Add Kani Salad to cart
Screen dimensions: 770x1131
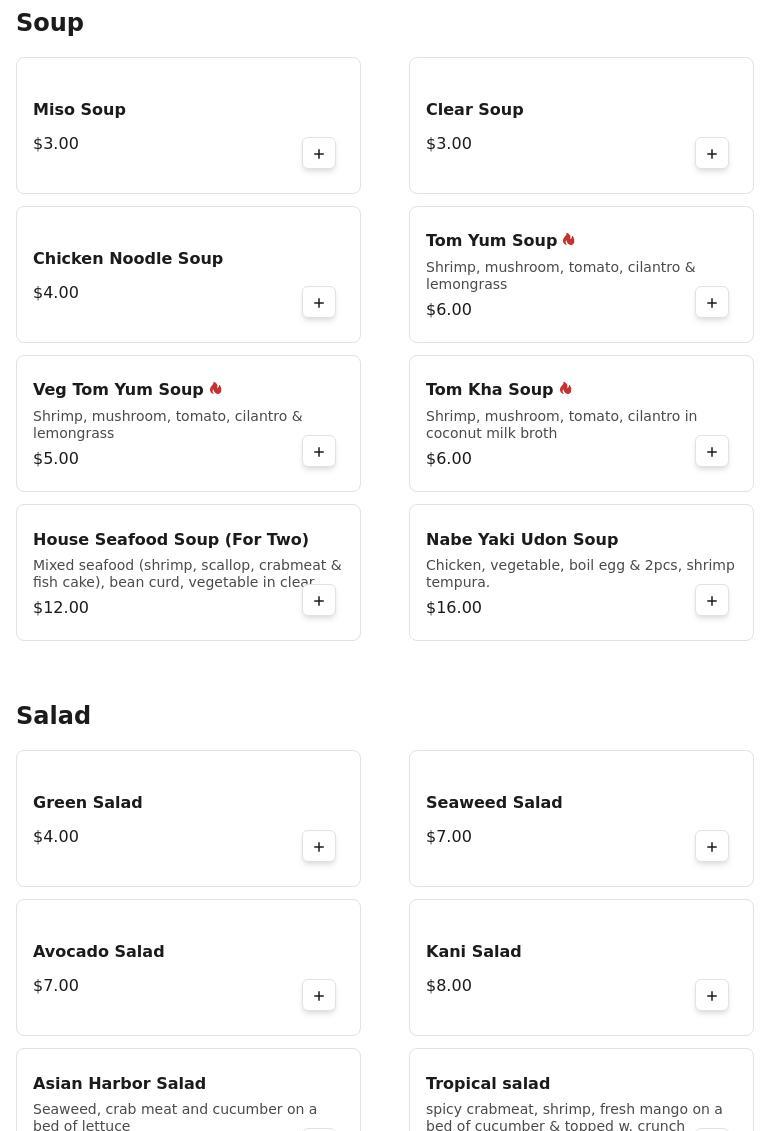712,996
